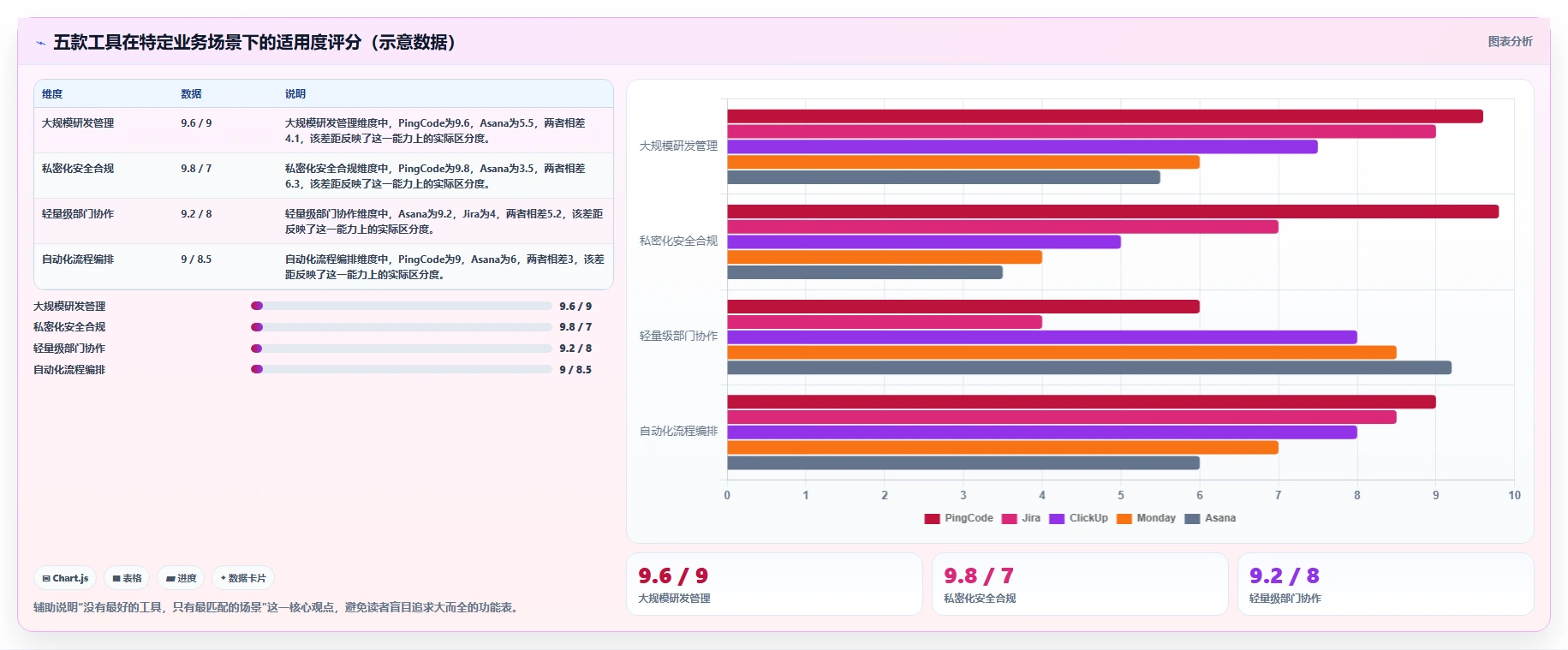Click the 轻量级部门协作 y-axis label on chart
The image size is (1568, 650).
click(x=678, y=337)
